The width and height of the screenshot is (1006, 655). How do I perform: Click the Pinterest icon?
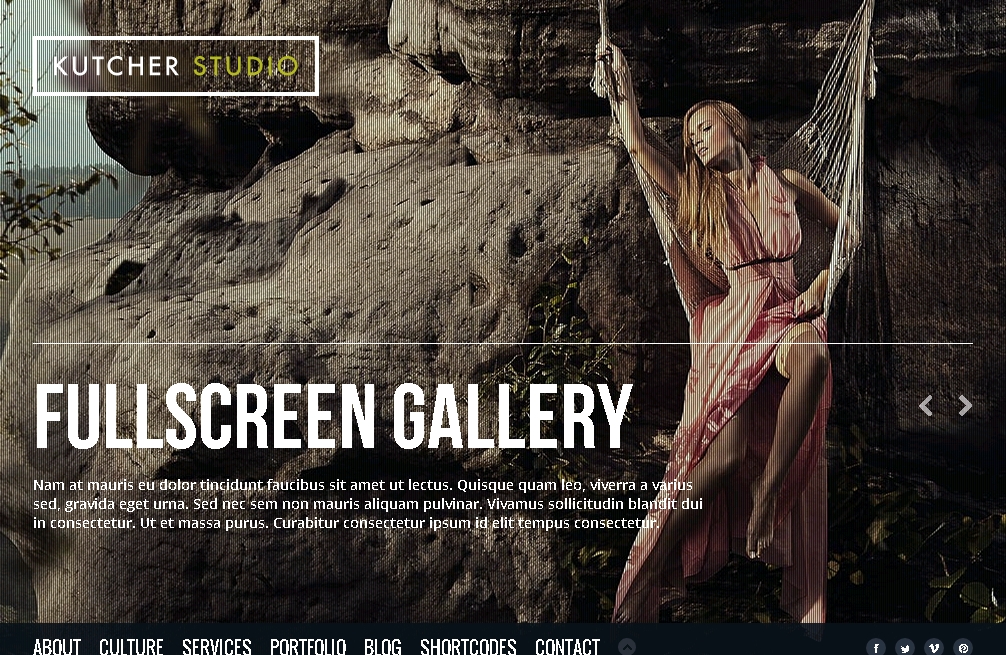pos(962,648)
